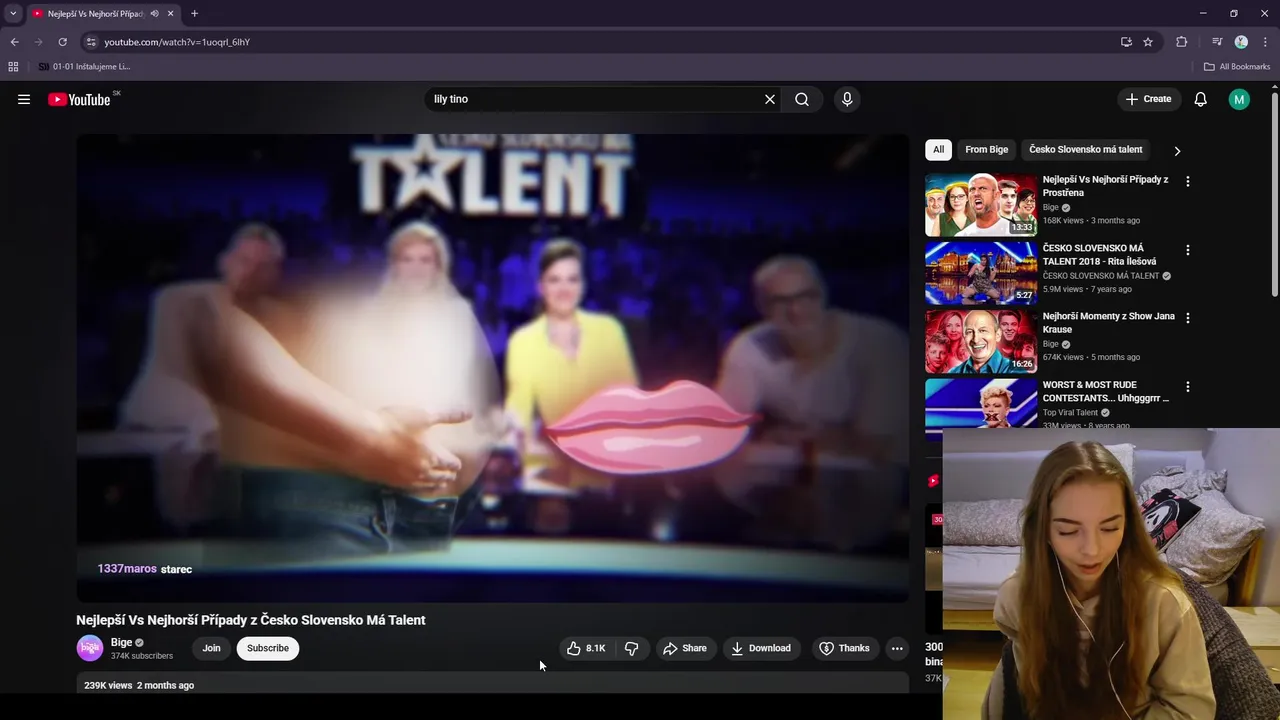Open the YouTube guide hamburger menu

24,99
